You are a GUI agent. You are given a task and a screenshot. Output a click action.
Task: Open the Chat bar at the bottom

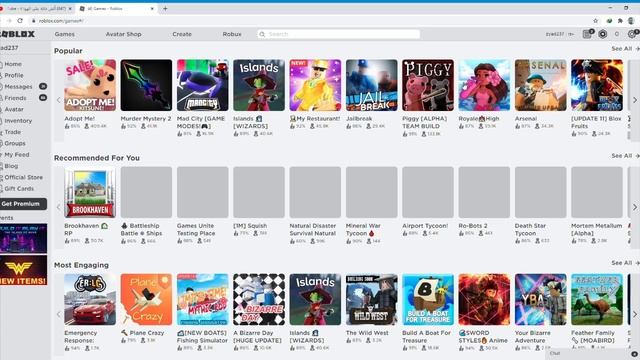pos(592,354)
